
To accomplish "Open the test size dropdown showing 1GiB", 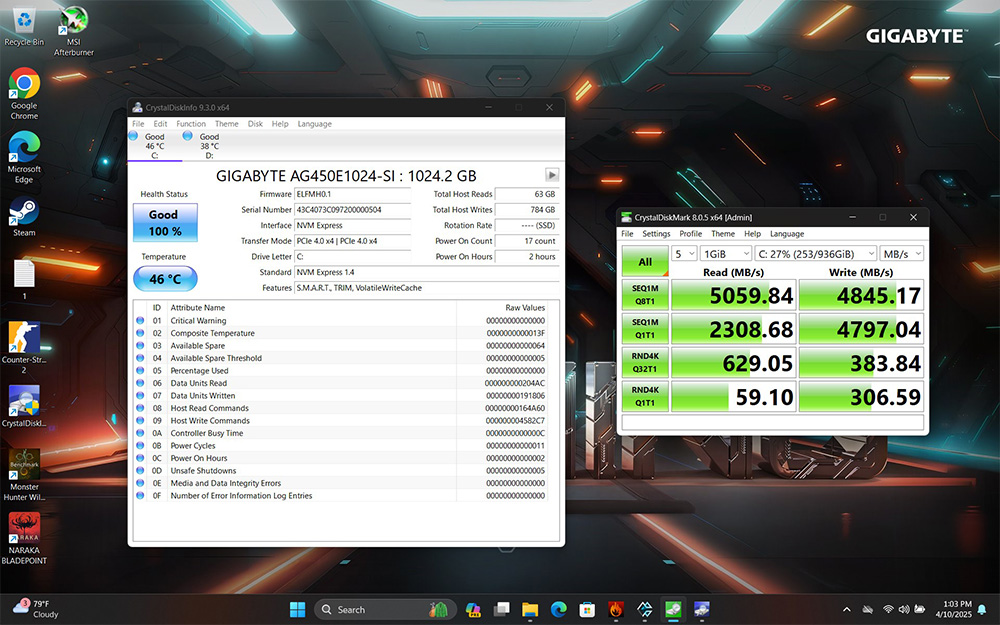I will click(726, 254).
